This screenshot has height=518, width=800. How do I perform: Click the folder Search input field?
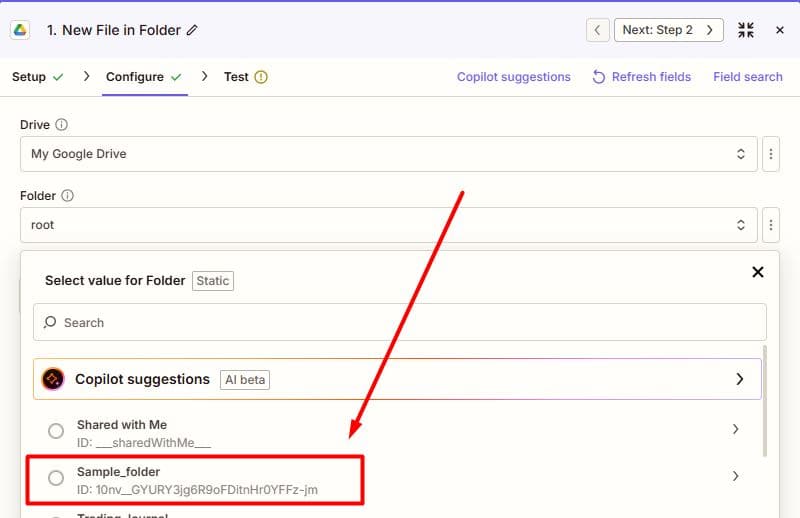coord(399,322)
